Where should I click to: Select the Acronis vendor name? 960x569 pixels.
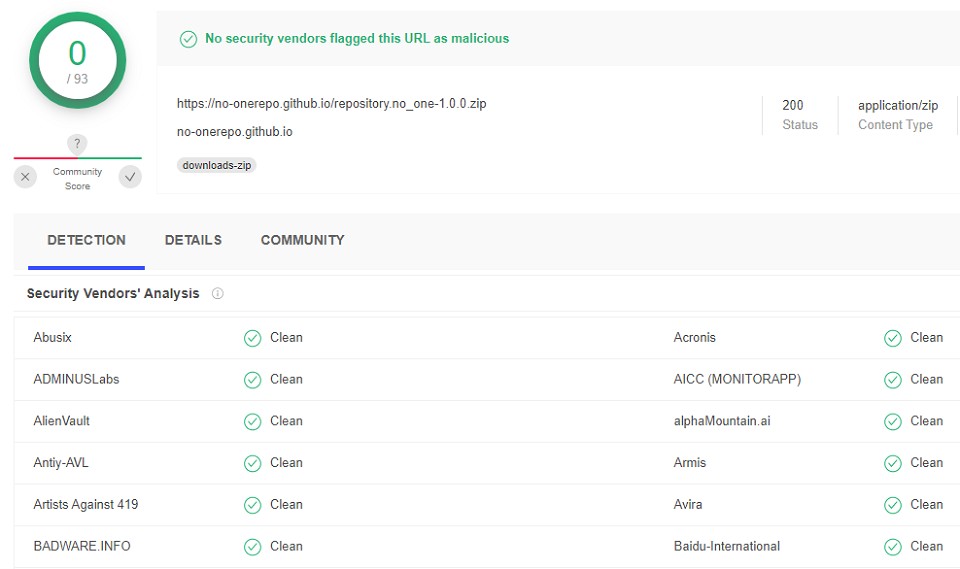694,337
